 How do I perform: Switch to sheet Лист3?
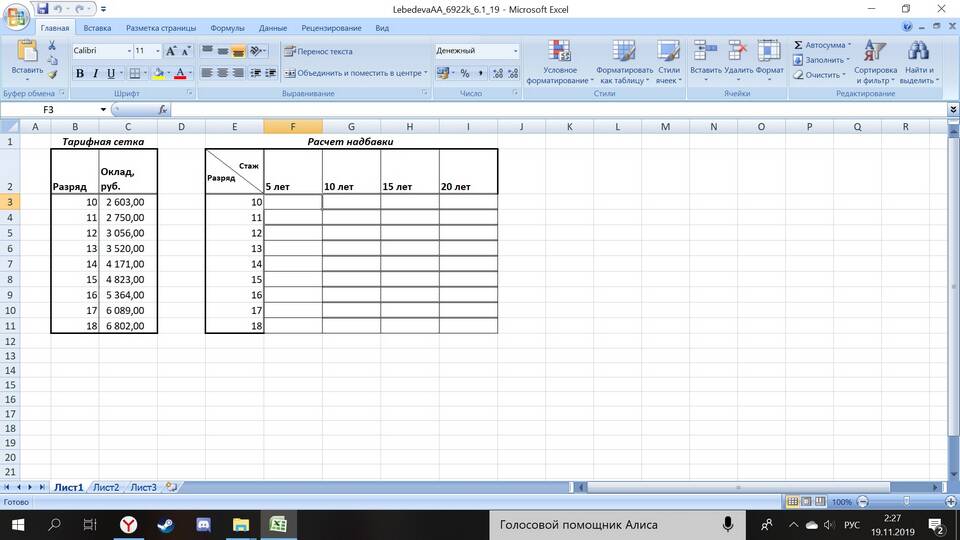pyautogui.click(x=143, y=487)
